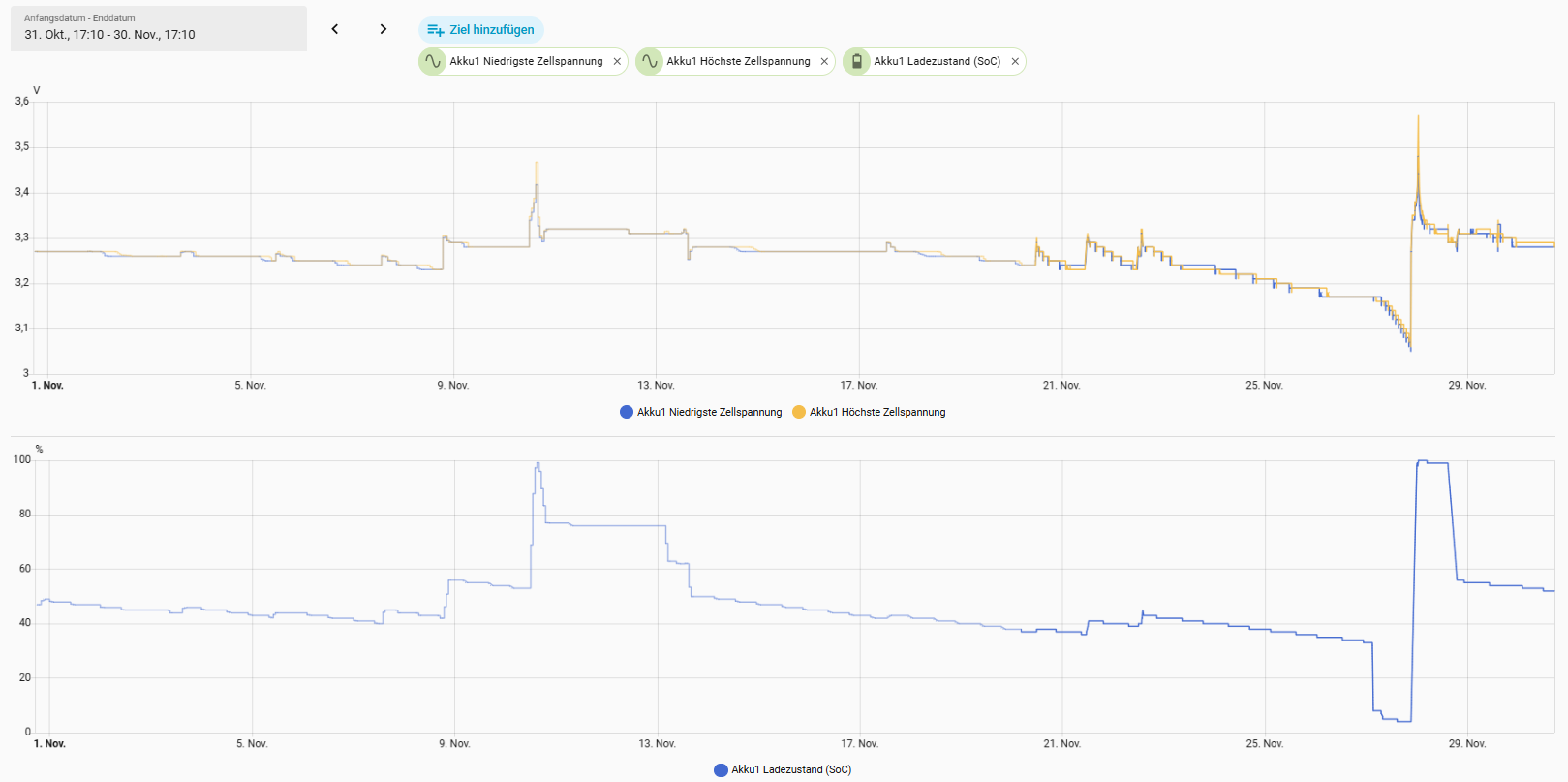Remove the Akku1 Niedrigste Zellspannung chip

pos(617,61)
